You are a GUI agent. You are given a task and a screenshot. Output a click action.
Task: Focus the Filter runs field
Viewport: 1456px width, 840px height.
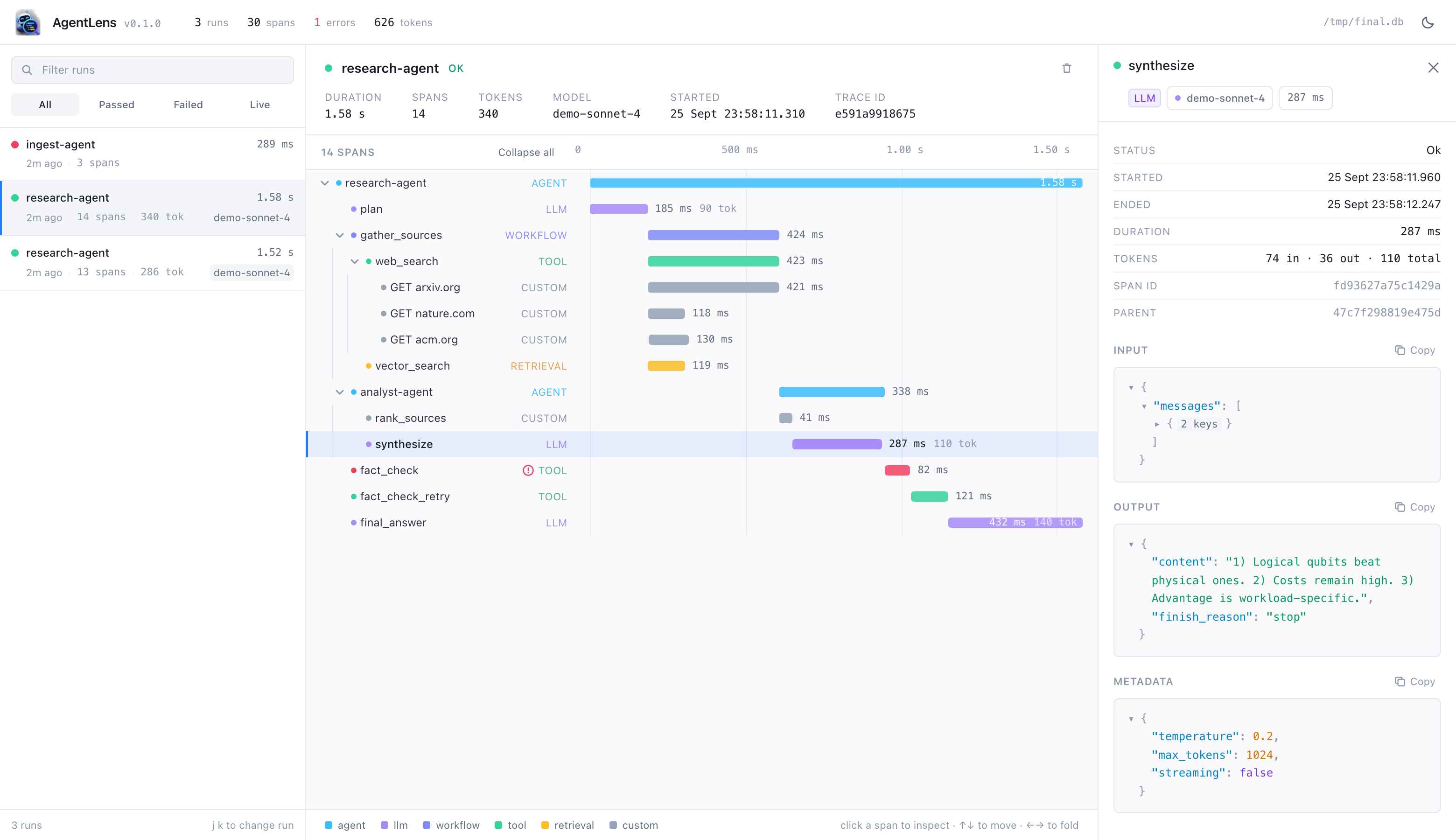[x=152, y=70]
